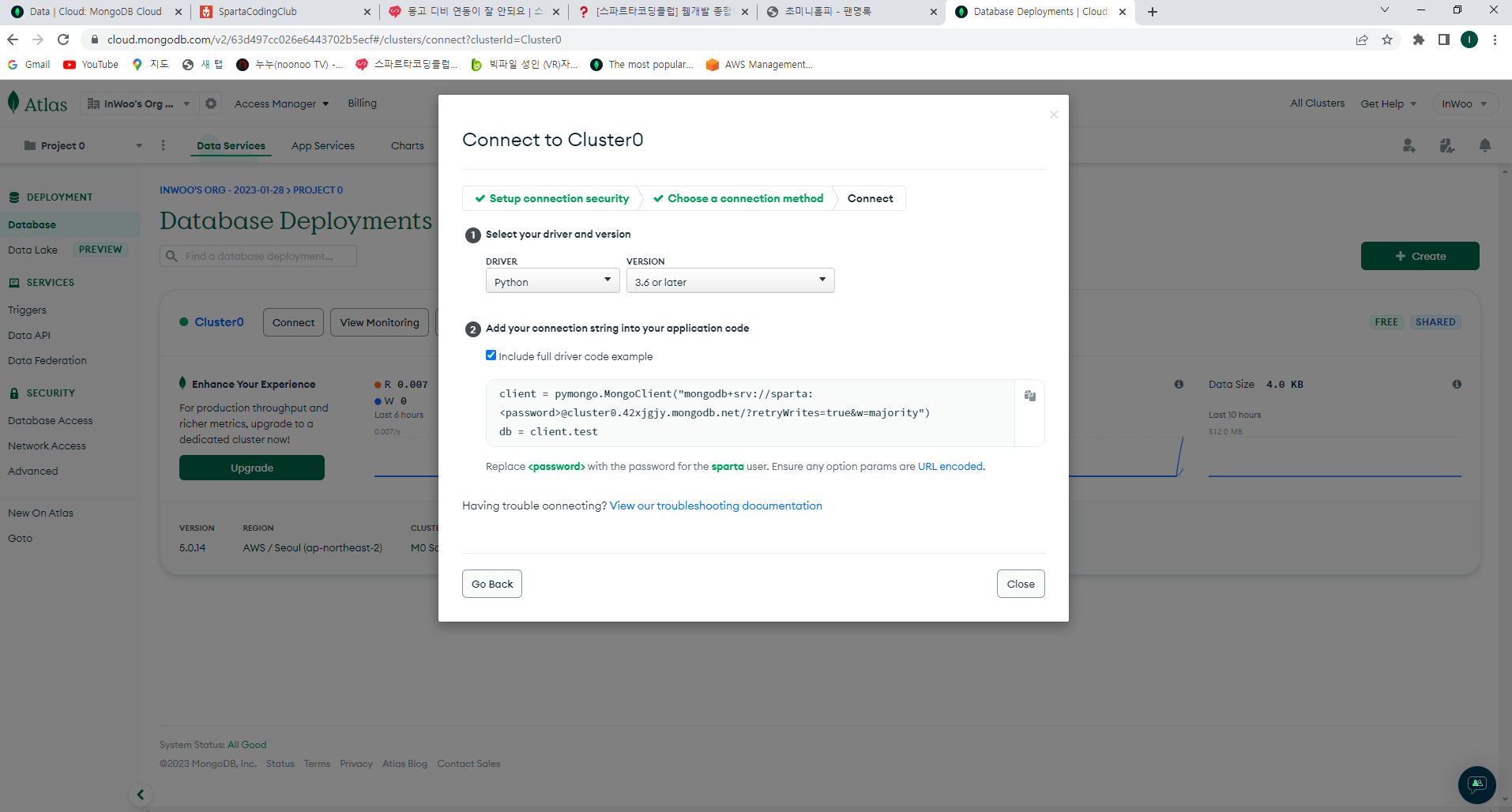This screenshot has width=1512, height=812.
Task: Click Goto in the sidebar
Action: coord(20,538)
